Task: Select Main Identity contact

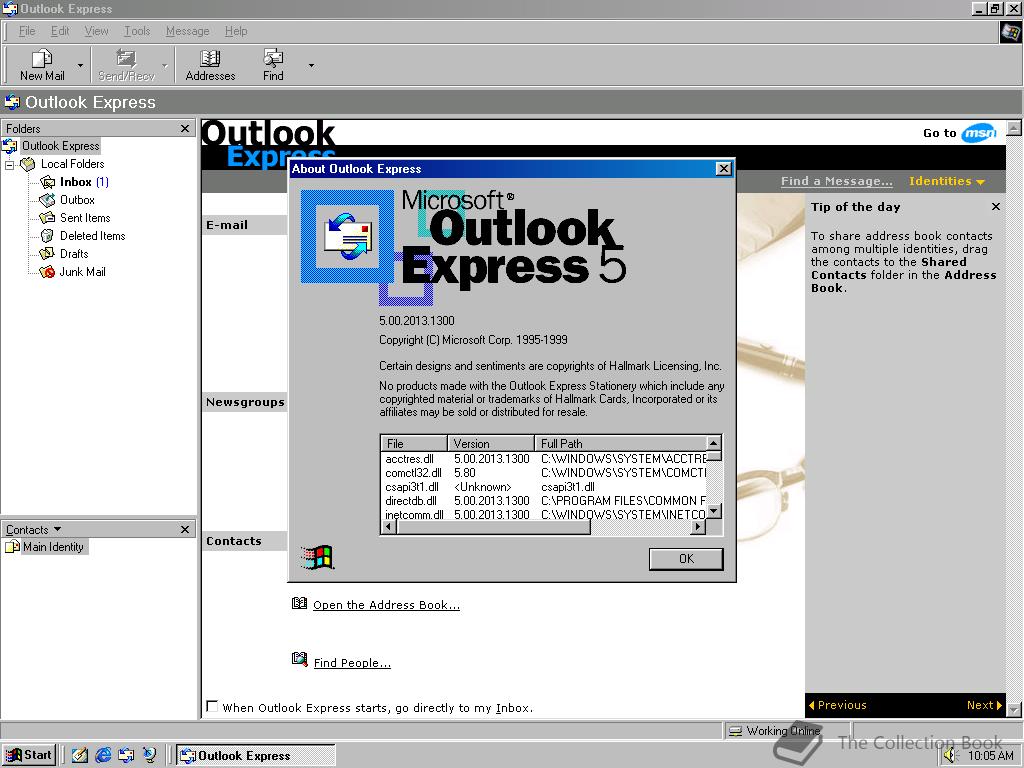Action: tap(53, 547)
